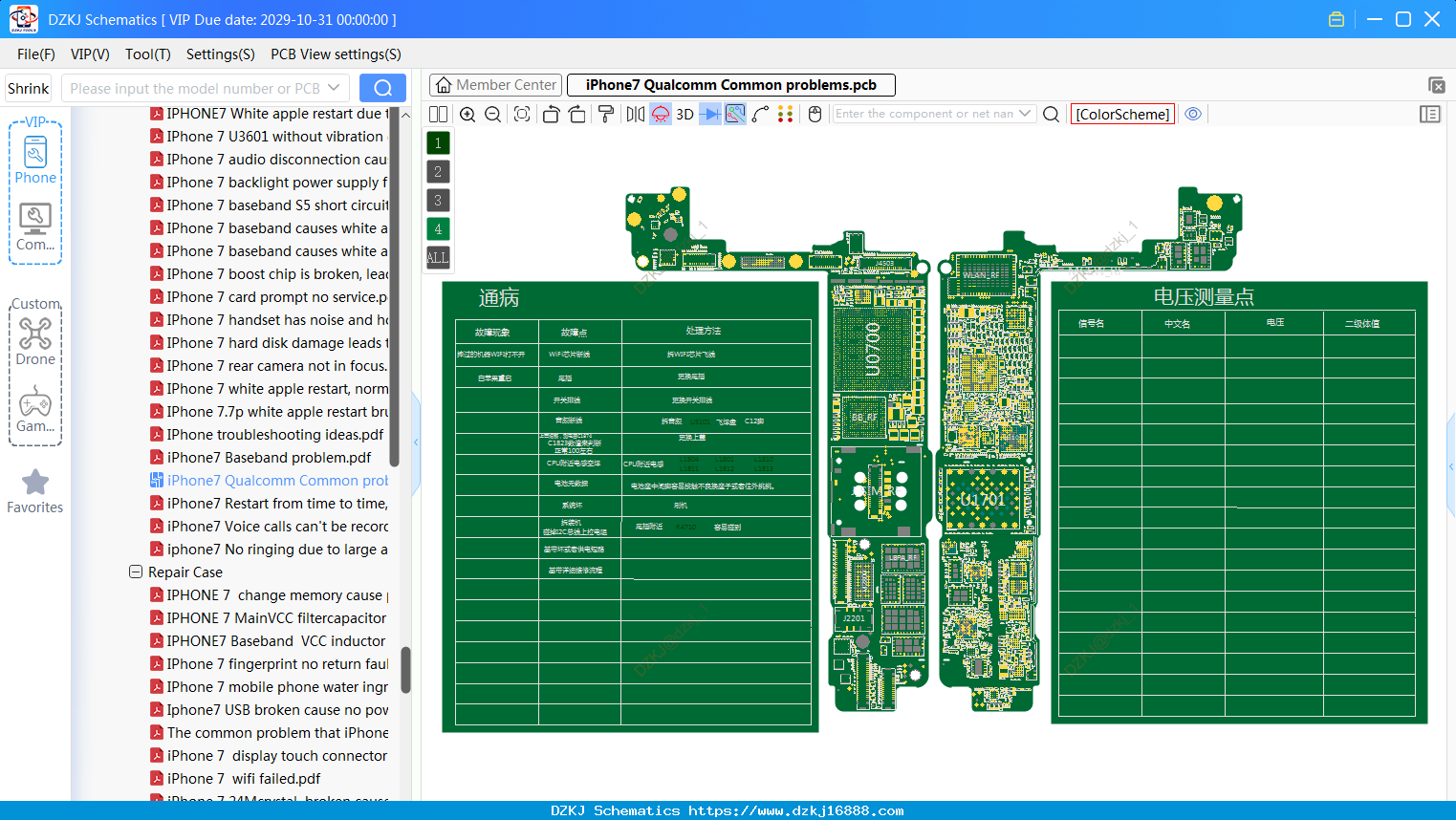
Task: Collapse the left panel with splitter arrow
Action: (416, 442)
